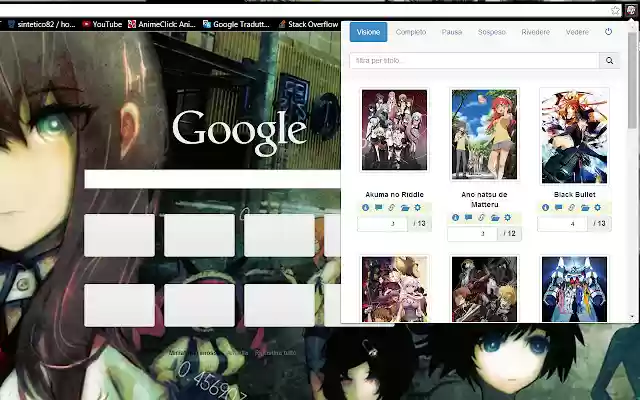Click the link icon for Ano natsu de Matteru

pos(481,218)
